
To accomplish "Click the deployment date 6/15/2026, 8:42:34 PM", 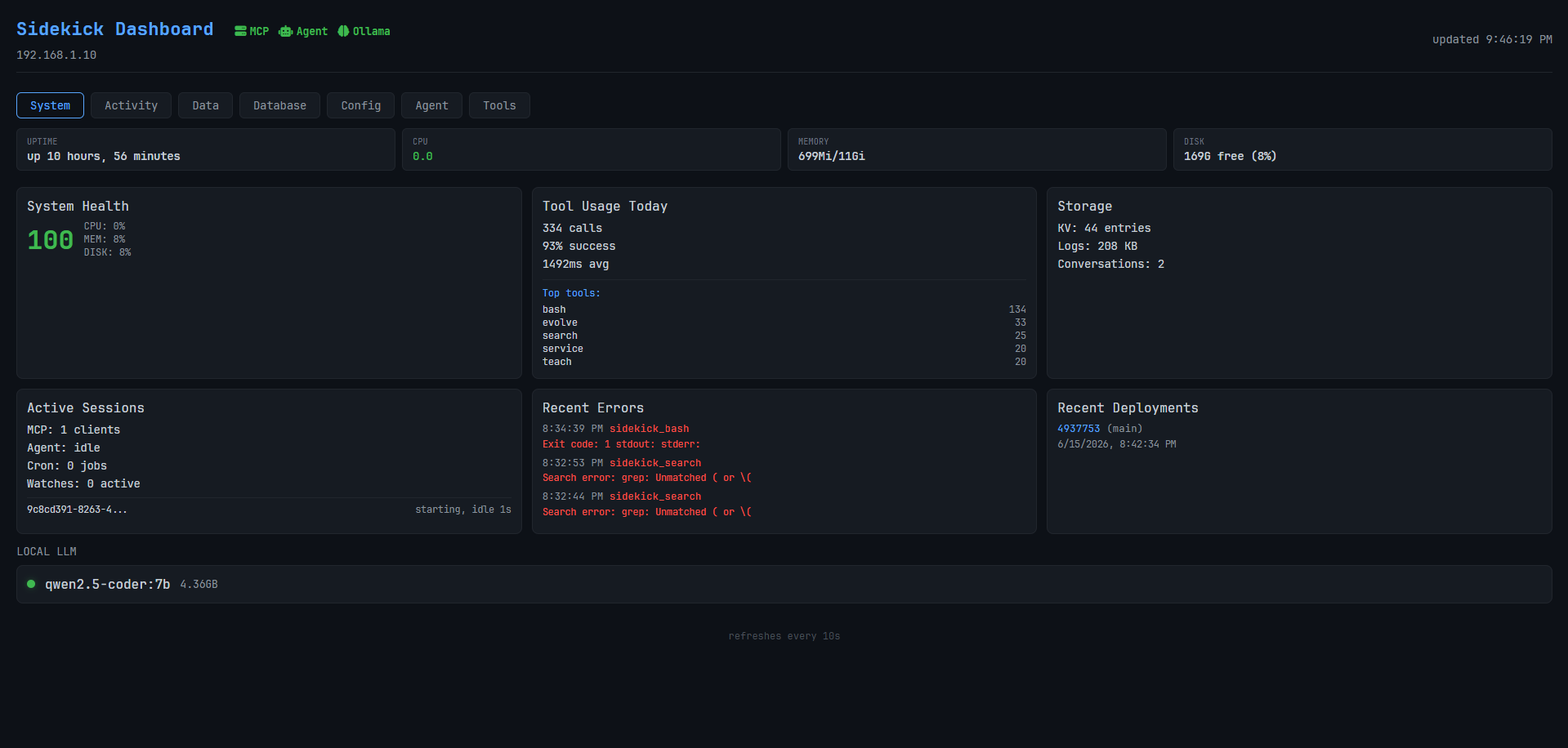I will [1117, 444].
